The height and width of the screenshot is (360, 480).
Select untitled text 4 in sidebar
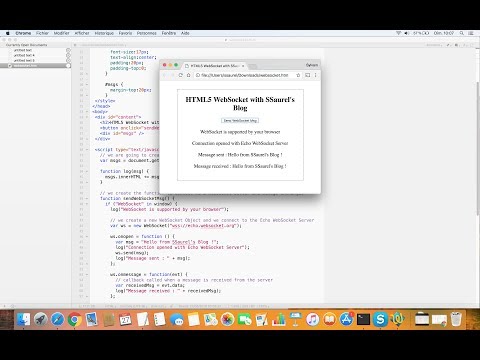coord(35,55)
